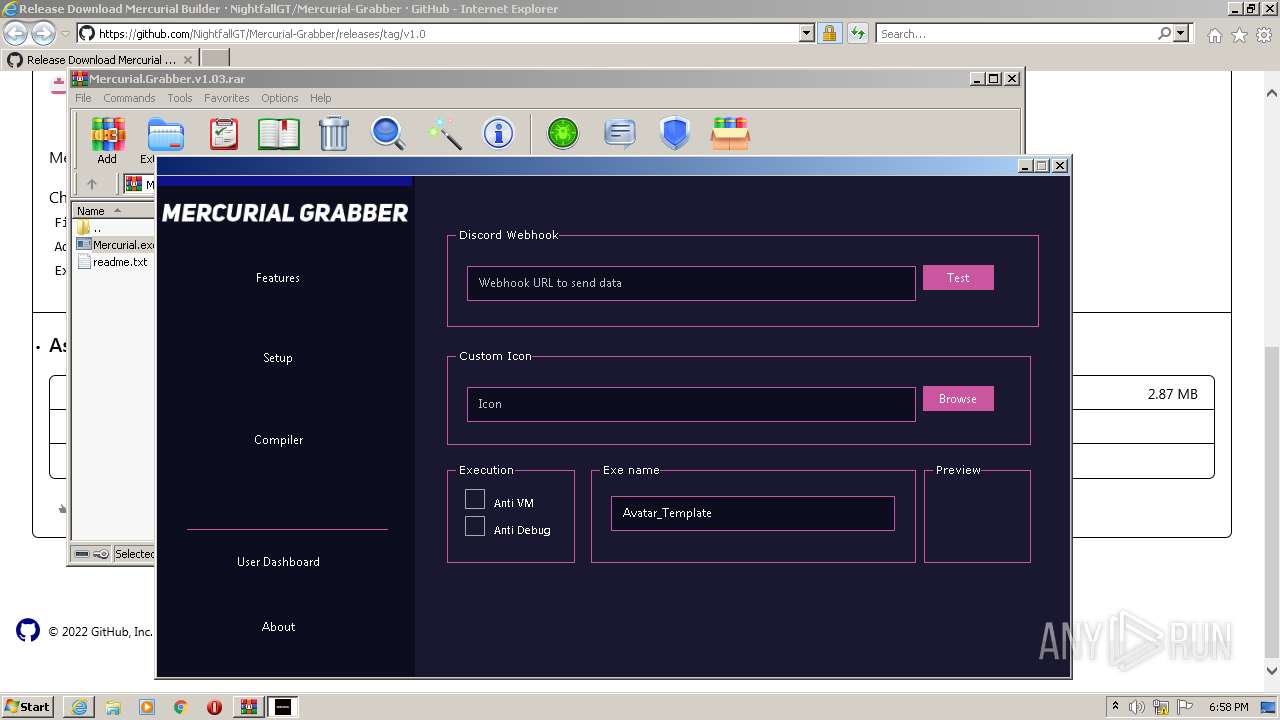Click the WinRAR View book icon
The height and width of the screenshot is (720, 1280).
279,134
